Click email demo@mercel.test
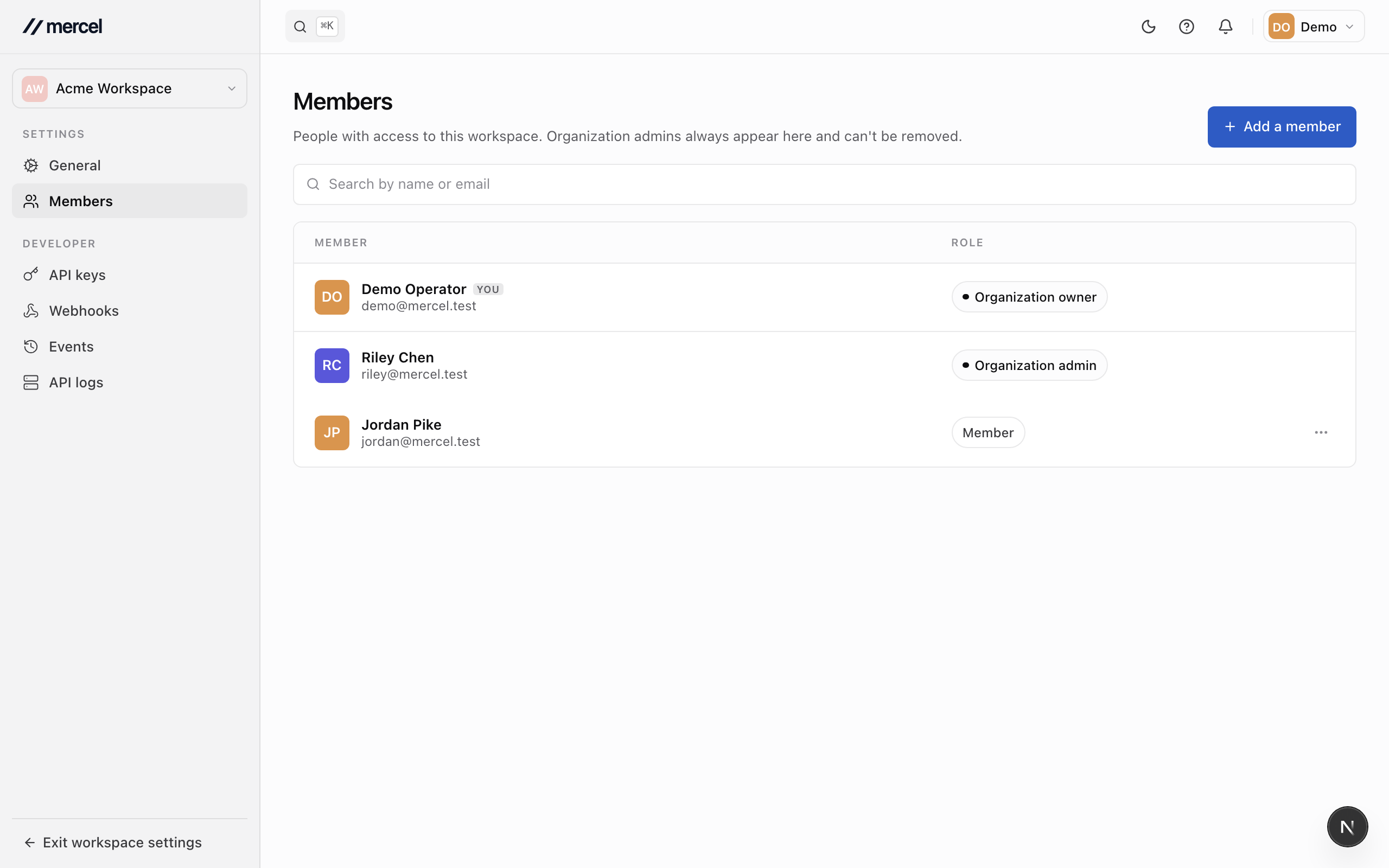Screen dimensions: 1389x868 [x=418, y=306]
